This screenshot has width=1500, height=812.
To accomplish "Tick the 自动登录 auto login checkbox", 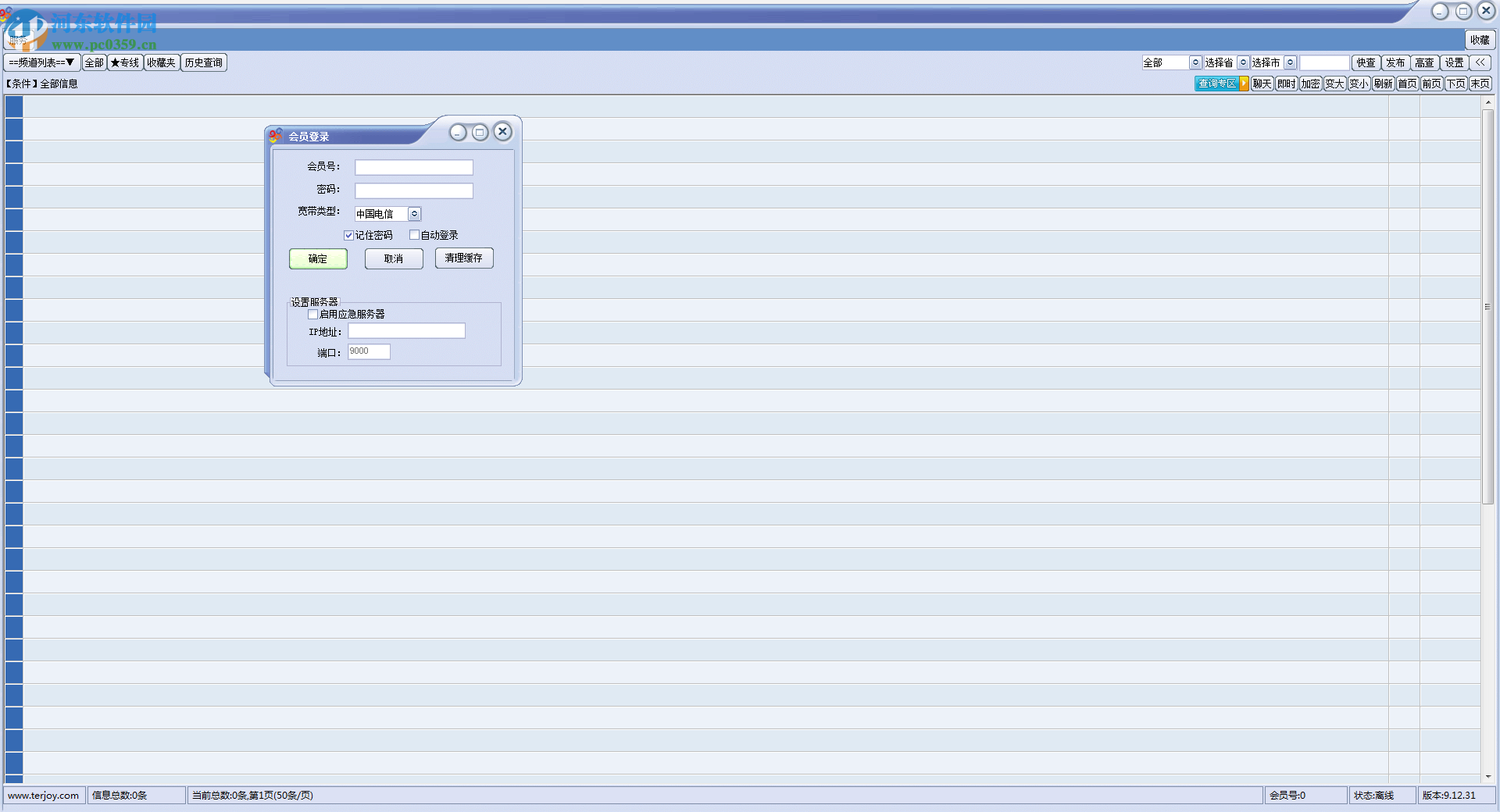I will 414,235.
